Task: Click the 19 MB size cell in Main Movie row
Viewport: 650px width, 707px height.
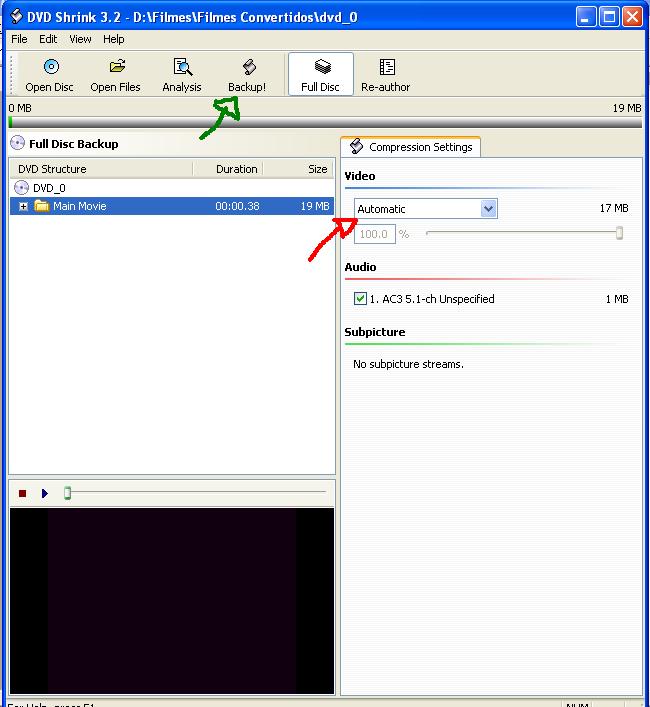Action: pos(315,206)
